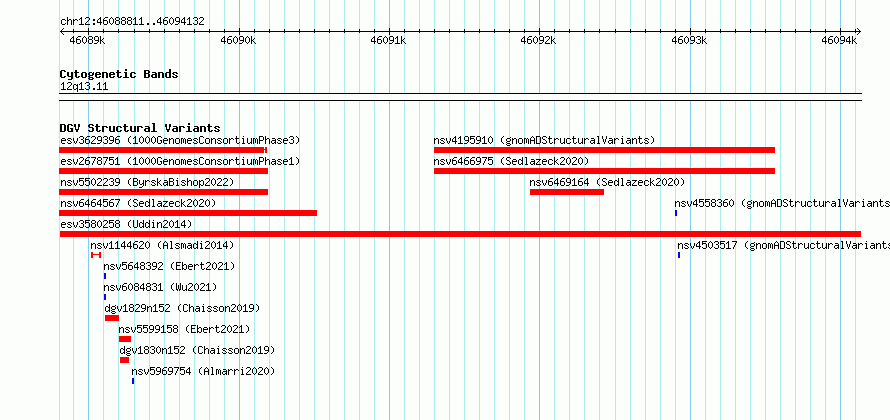Click the DGV Structural Variants track title
Screen dimensions: 890x420
coord(140,128)
